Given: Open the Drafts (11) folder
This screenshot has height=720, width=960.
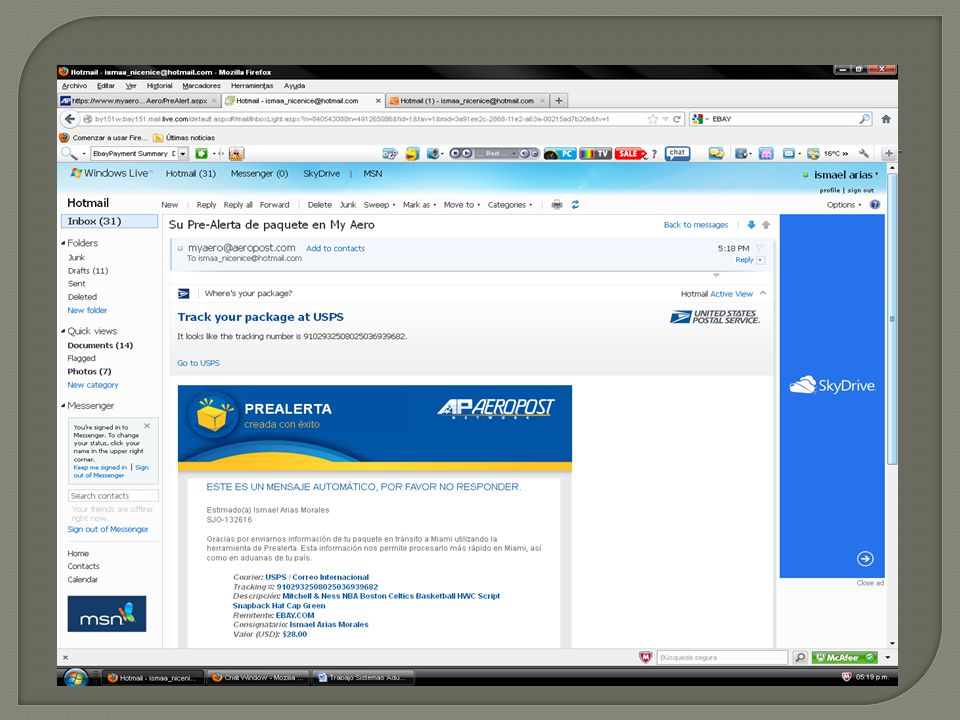Looking at the screenshot, I should pyautogui.click(x=88, y=271).
